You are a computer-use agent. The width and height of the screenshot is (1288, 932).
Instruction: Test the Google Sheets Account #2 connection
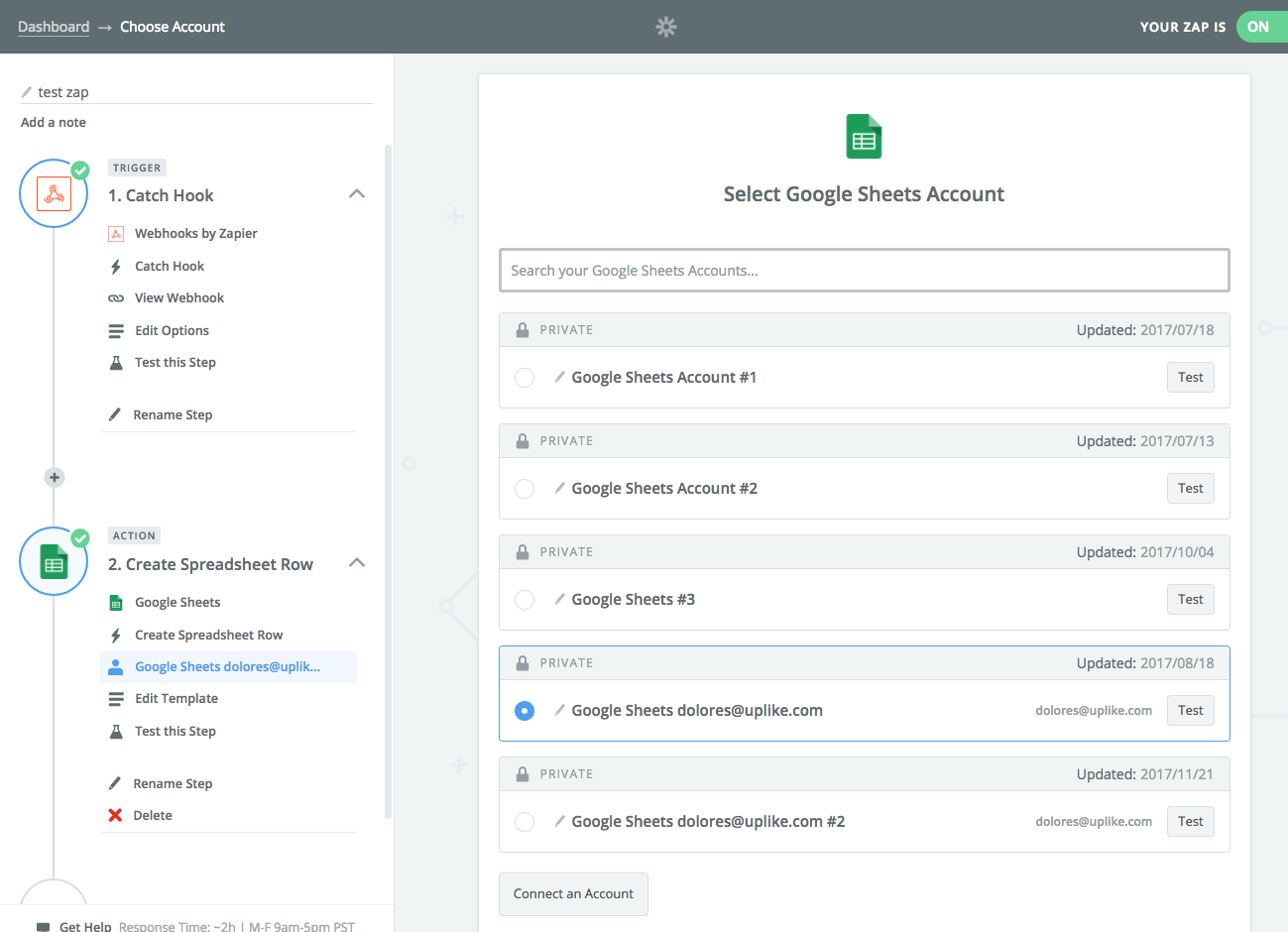(x=1191, y=489)
